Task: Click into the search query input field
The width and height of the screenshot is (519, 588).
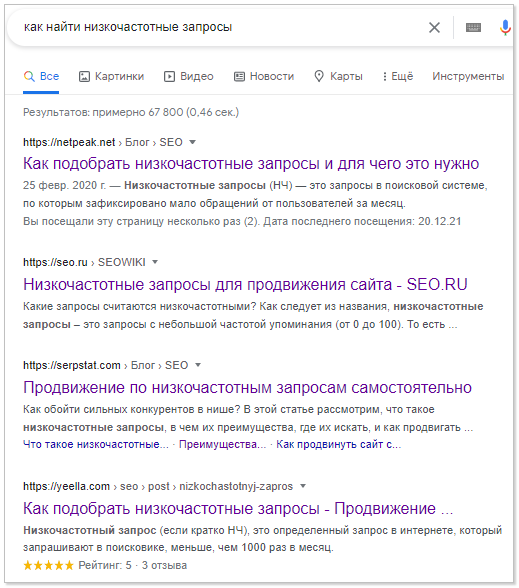Action: [218, 27]
